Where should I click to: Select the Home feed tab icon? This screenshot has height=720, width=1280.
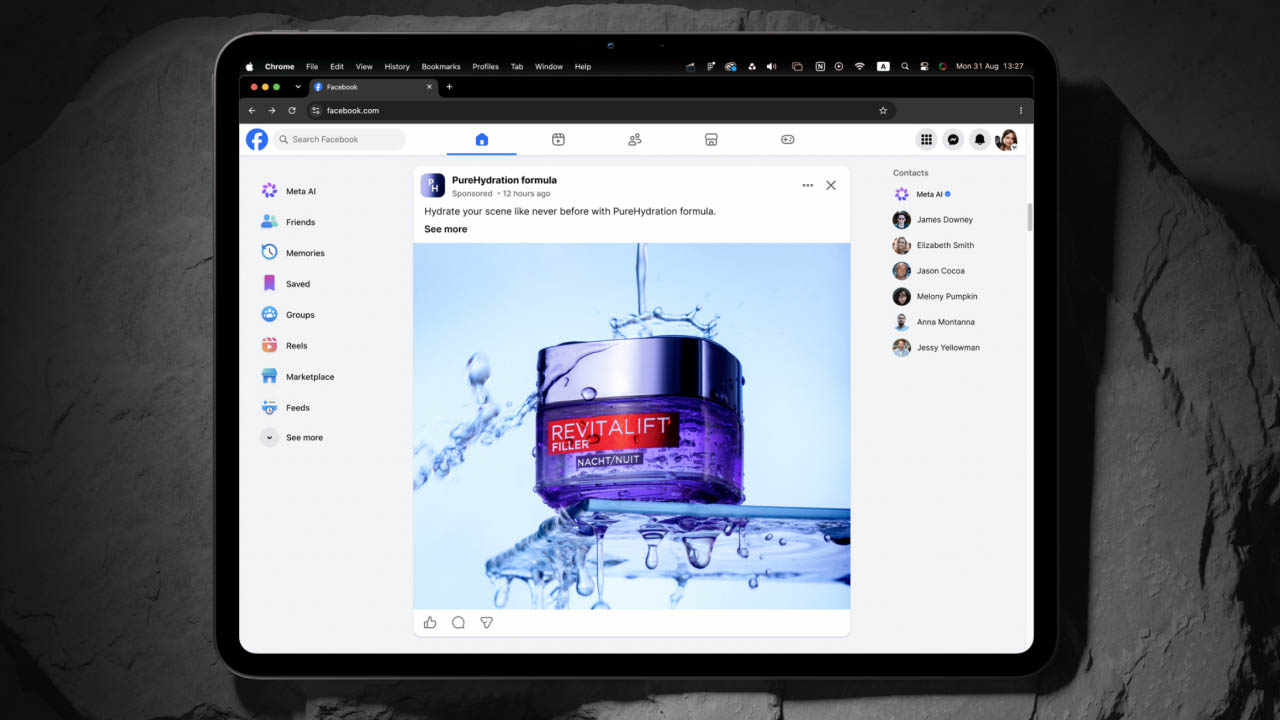[482, 140]
